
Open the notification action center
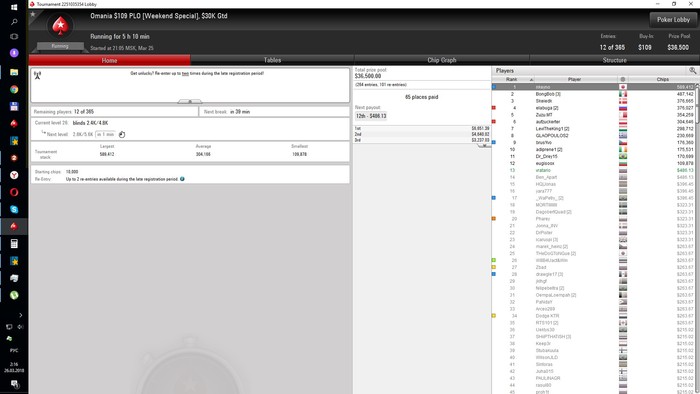(14, 384)
